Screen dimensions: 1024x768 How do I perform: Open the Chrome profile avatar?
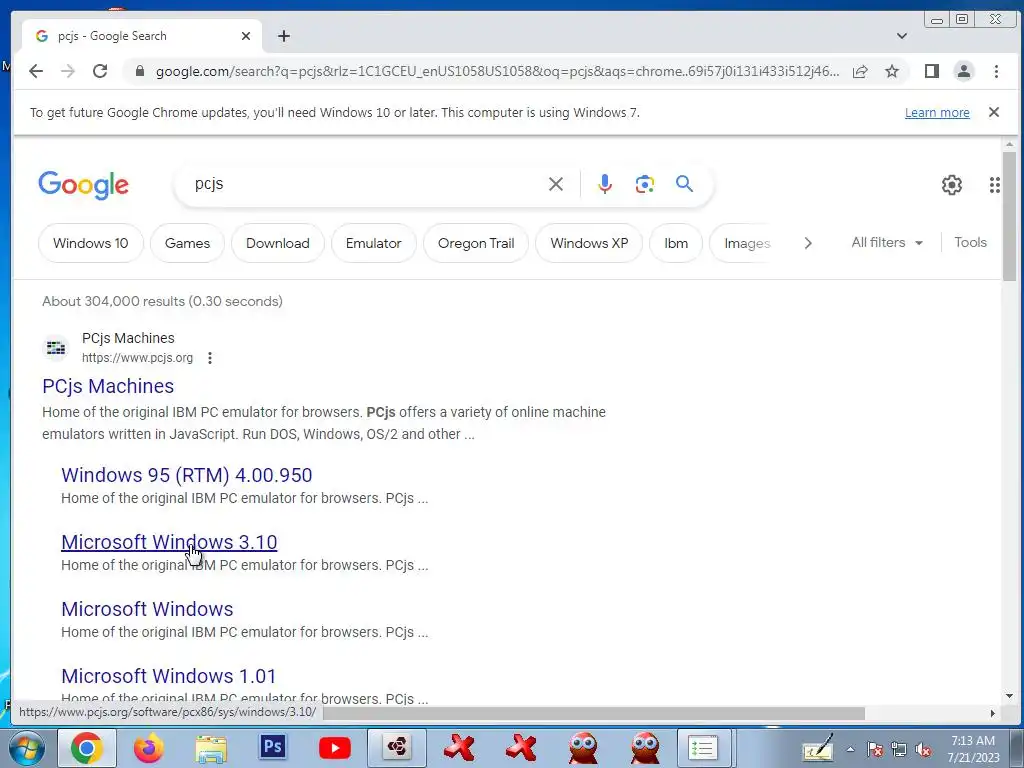(x=963, y=71)
